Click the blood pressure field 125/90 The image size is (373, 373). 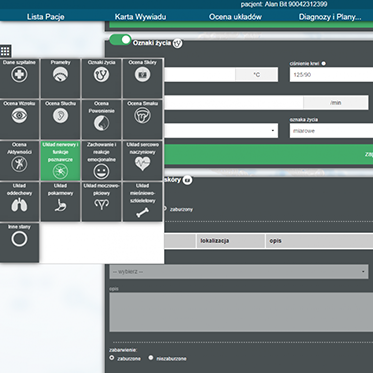(x=331, y=75)
